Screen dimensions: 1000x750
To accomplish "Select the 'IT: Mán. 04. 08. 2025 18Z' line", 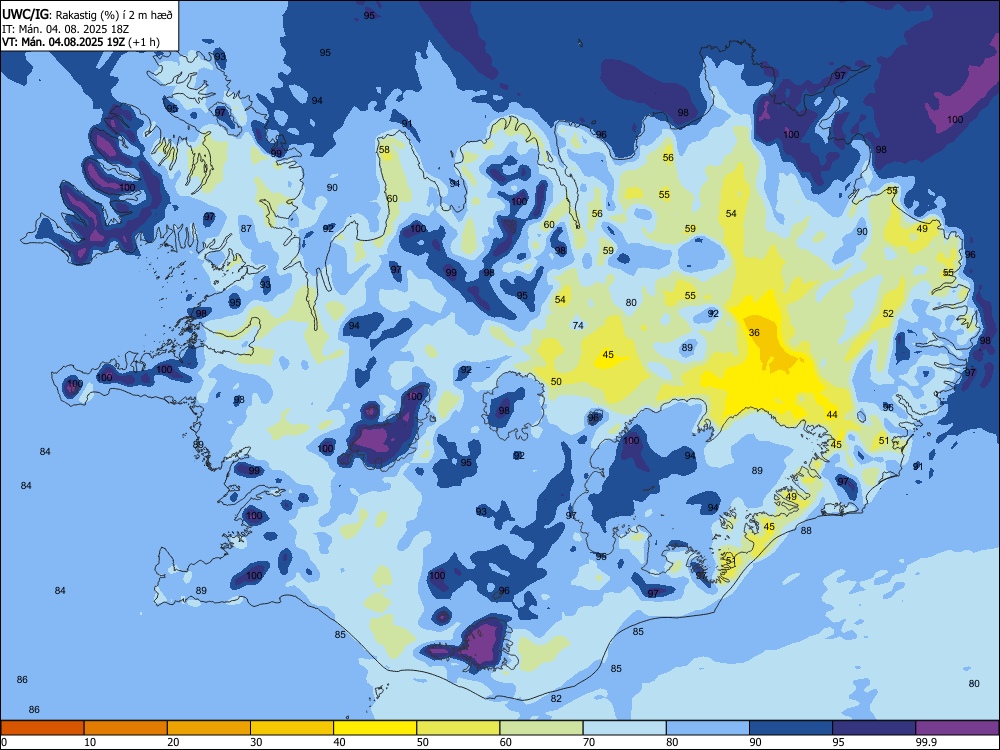I will tap(65, 29).
